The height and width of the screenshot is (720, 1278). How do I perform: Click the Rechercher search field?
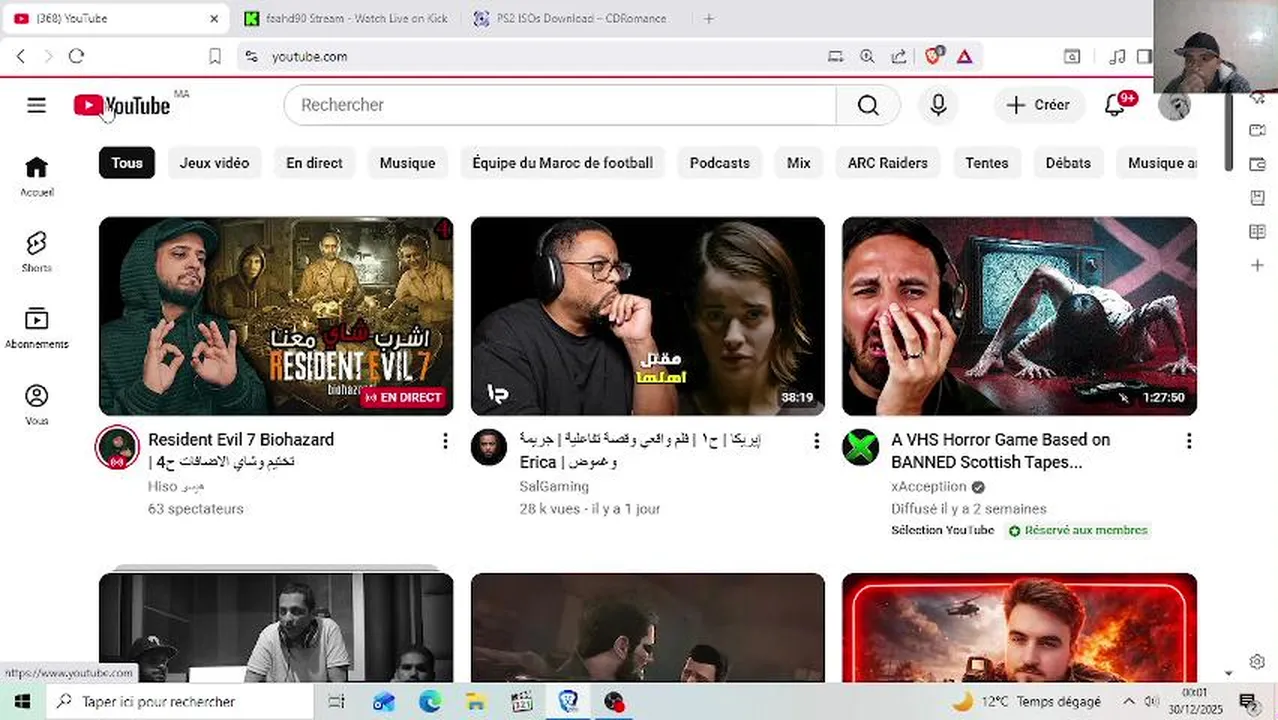coord(560,105)
